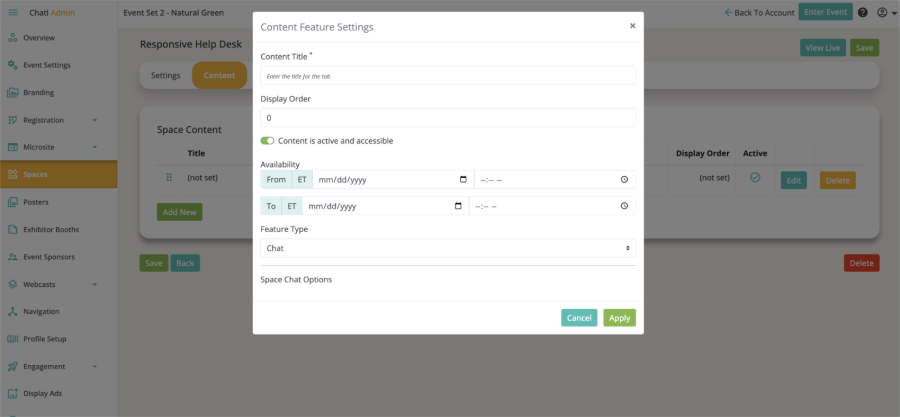Screen dimensions: 900x417
Task: Click the Apply button
Action: [619, 318]
